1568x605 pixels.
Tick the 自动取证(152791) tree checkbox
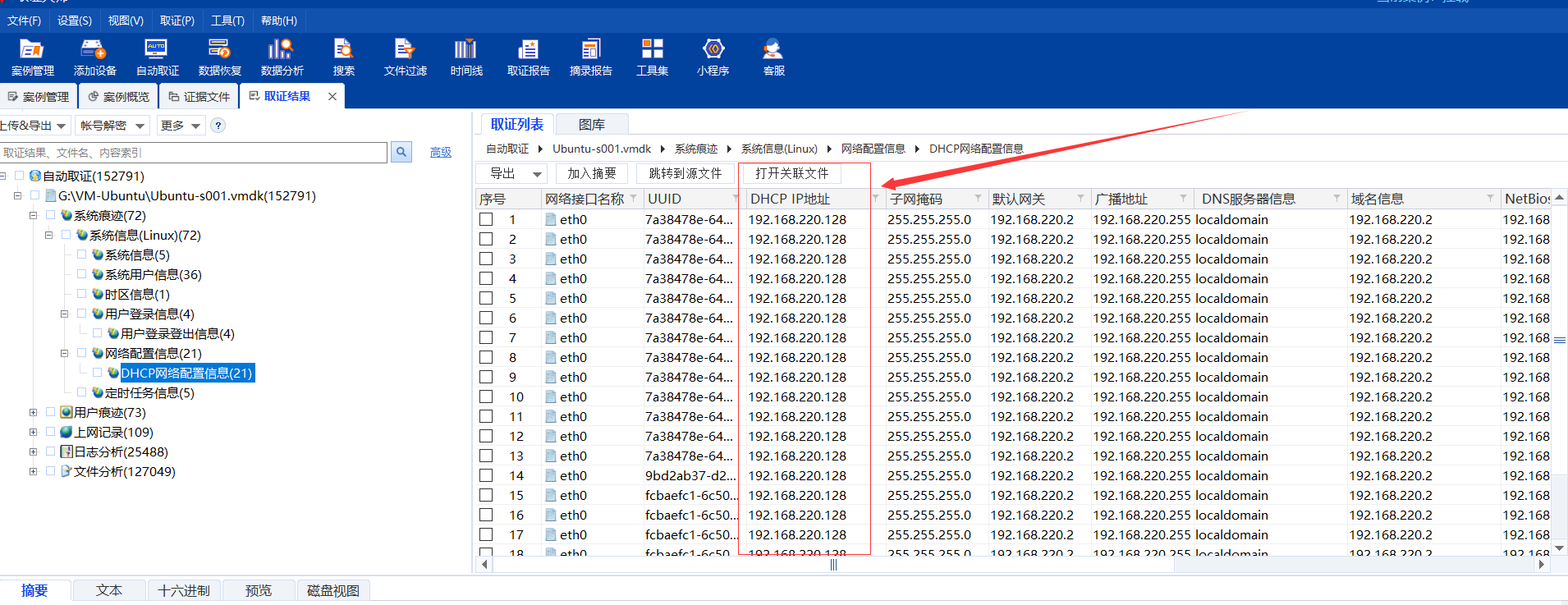(20, 176)
